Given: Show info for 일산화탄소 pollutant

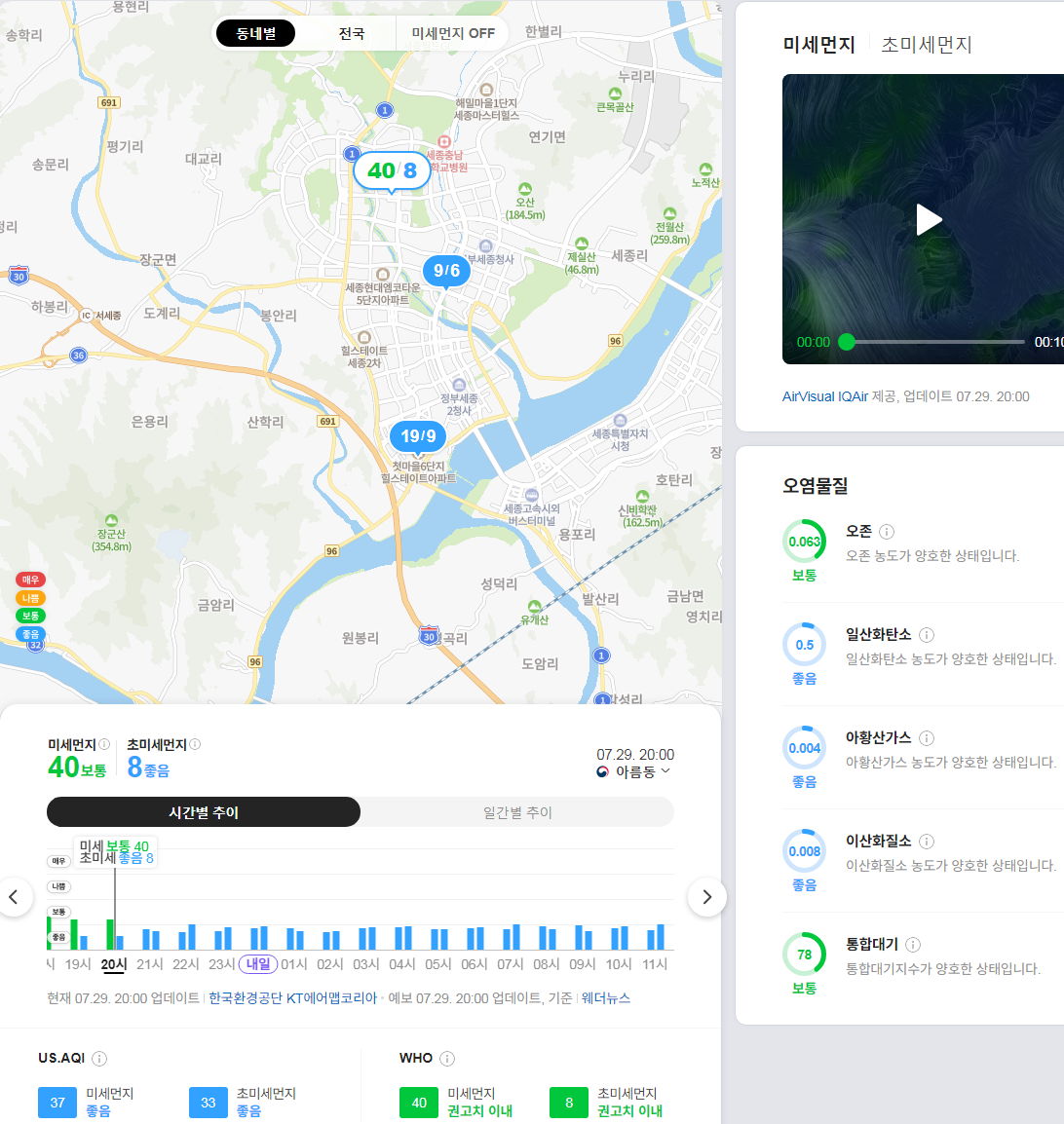Looking at the screenshot, I should [x=927, y=634].
